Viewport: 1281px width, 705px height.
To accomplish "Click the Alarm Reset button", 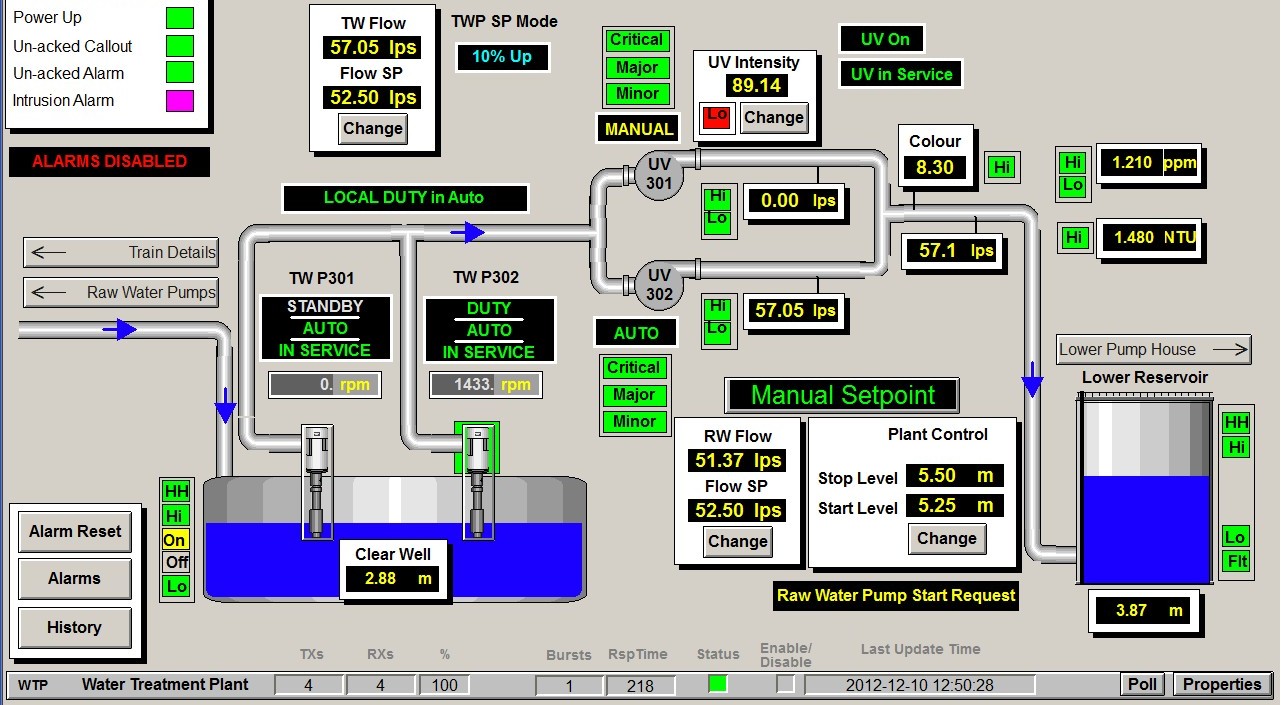I will click(x=74, y=531).
